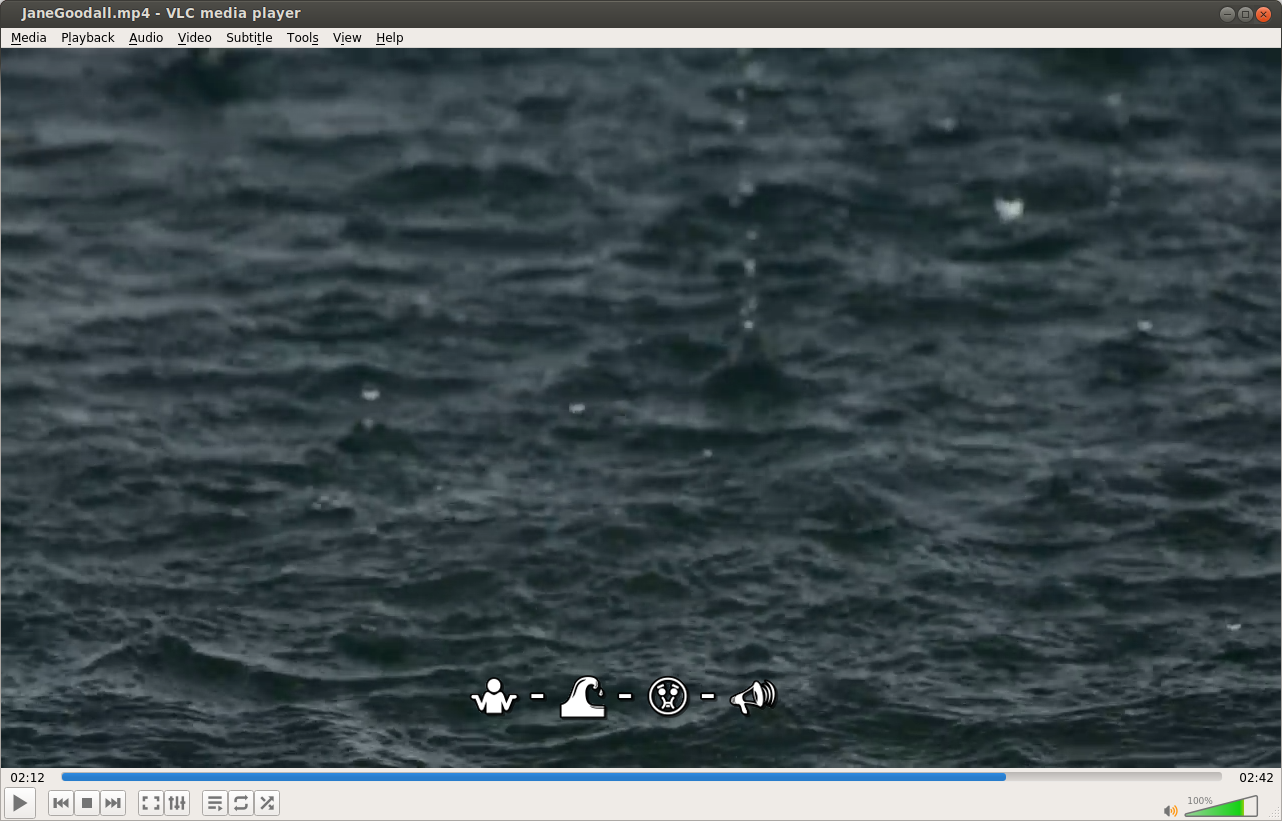Seek on the blue playback progress bar
This screenshot has width=1282, height=821.
(x=641, y=777)
